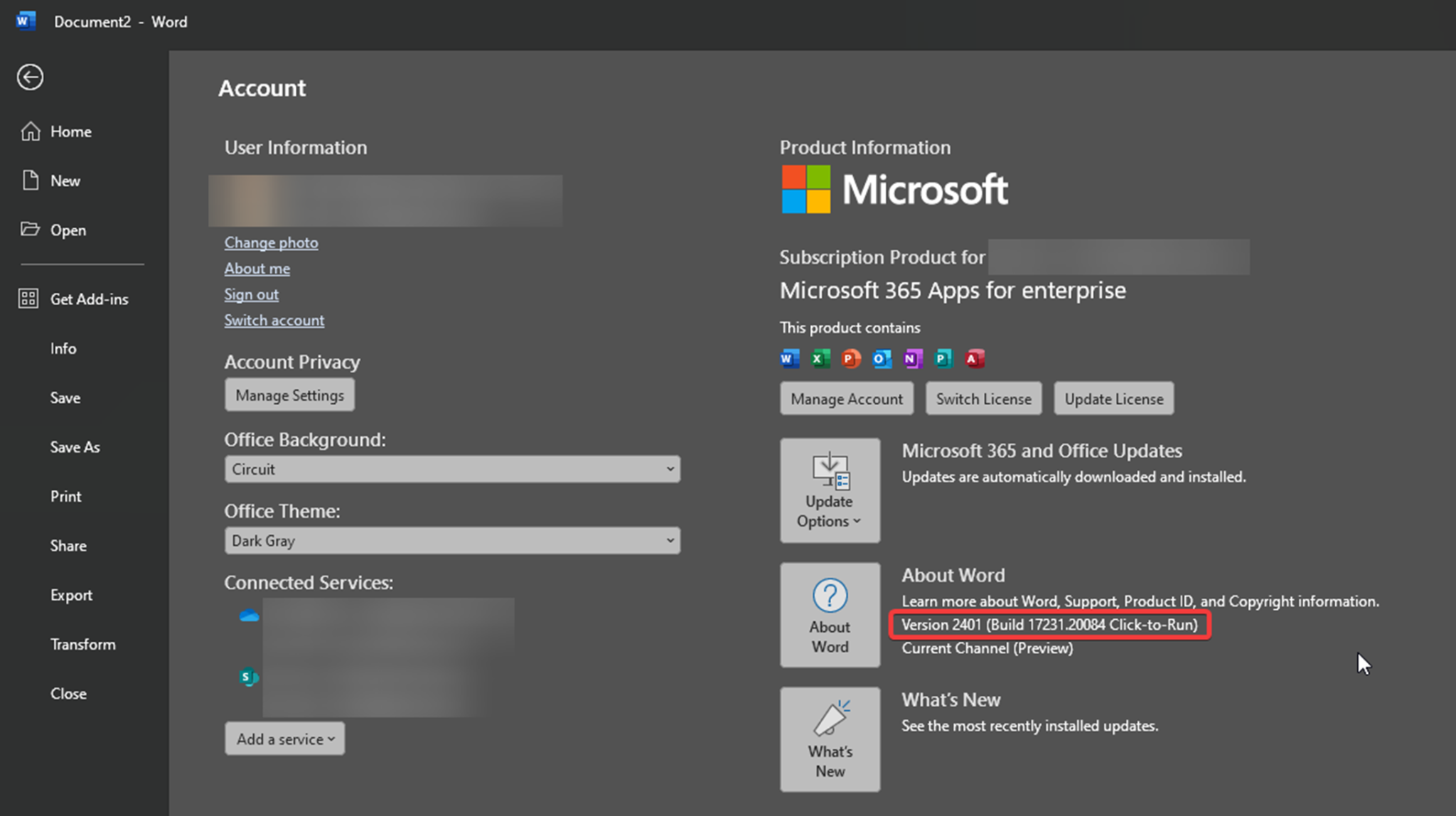The height and width of the screenshot is (816, 1456).
Task: Click the back arrow to return to document
Action: tap(29, 77)
